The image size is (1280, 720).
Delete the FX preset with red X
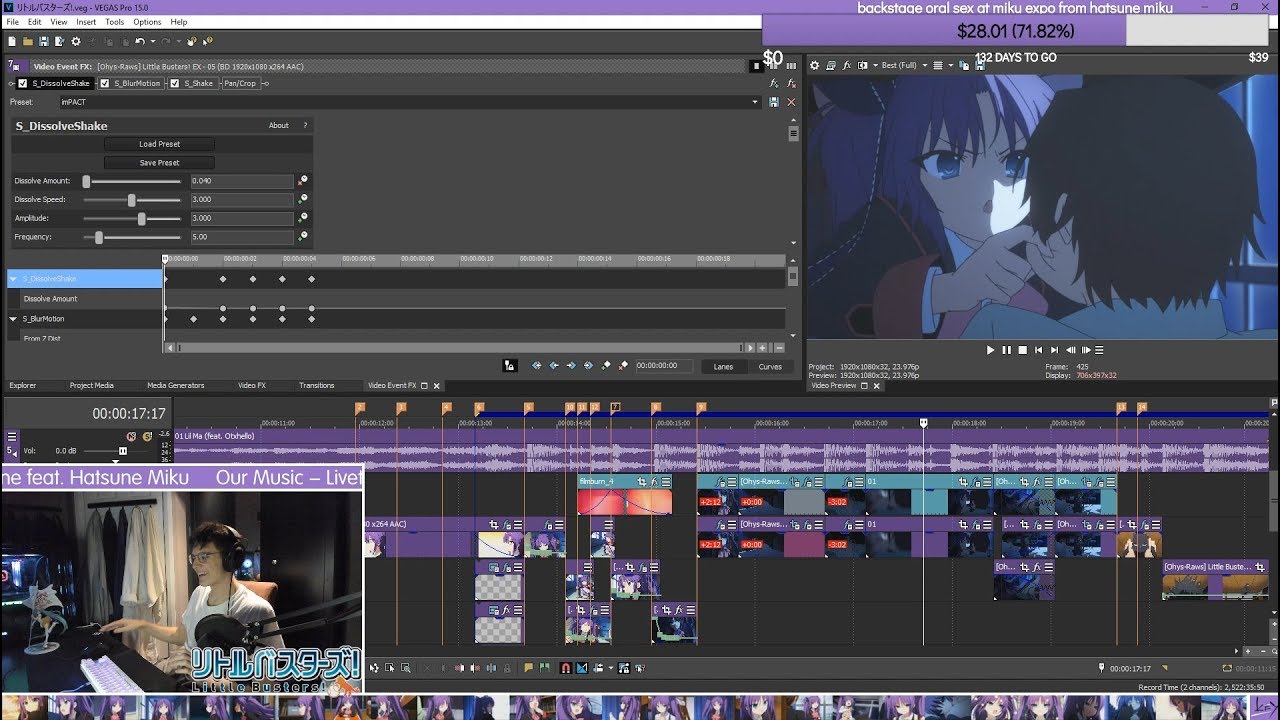tap(791, 102)
